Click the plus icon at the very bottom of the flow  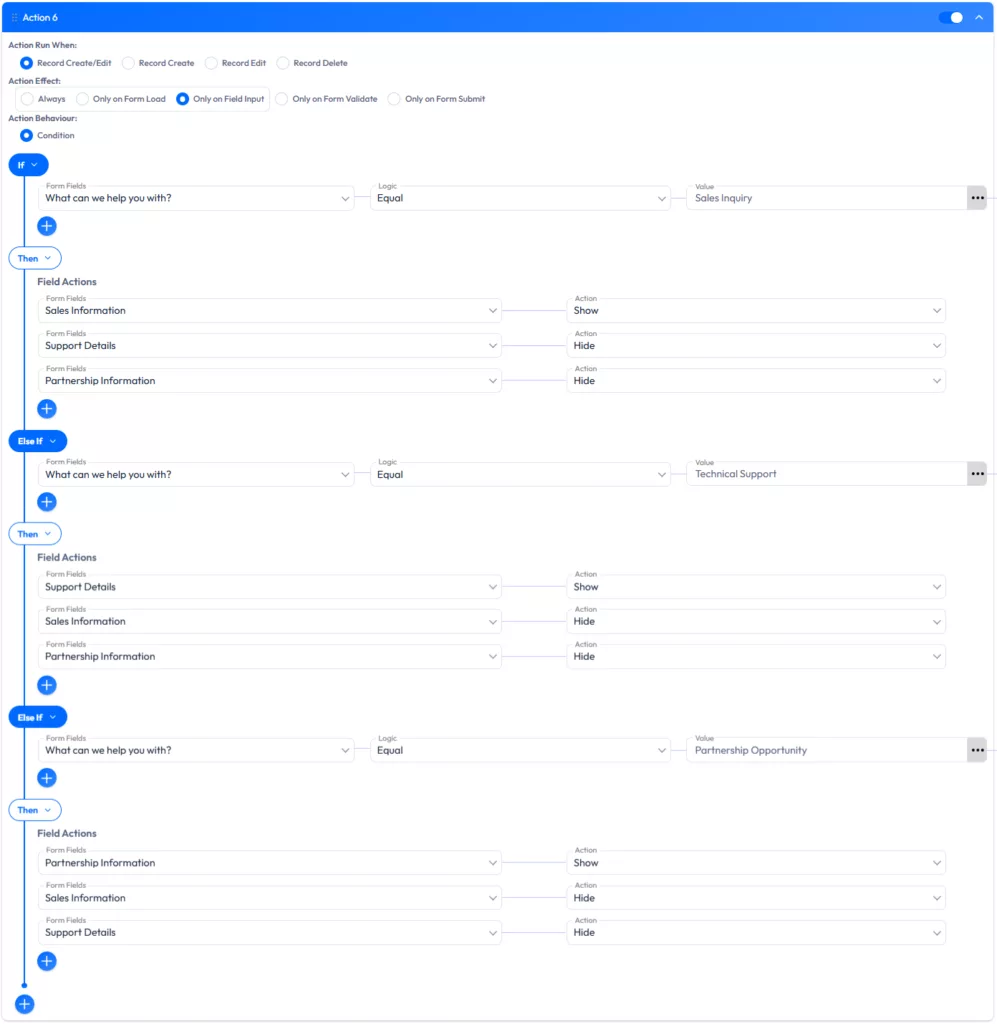(24, 1003)
